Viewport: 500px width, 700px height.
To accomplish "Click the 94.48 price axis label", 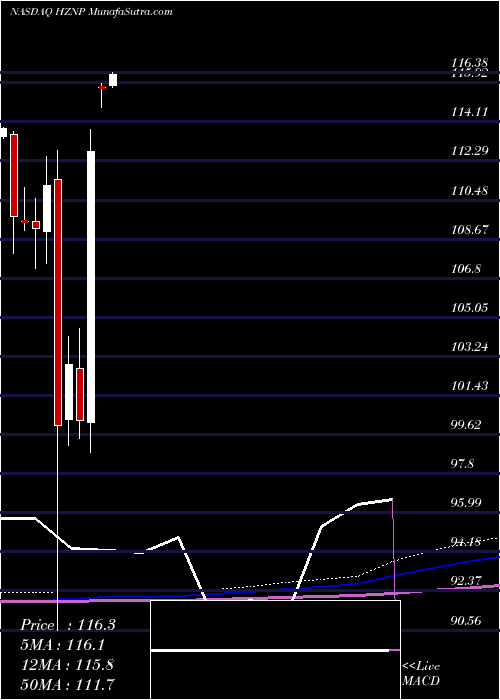I will (x=467, y=542).
